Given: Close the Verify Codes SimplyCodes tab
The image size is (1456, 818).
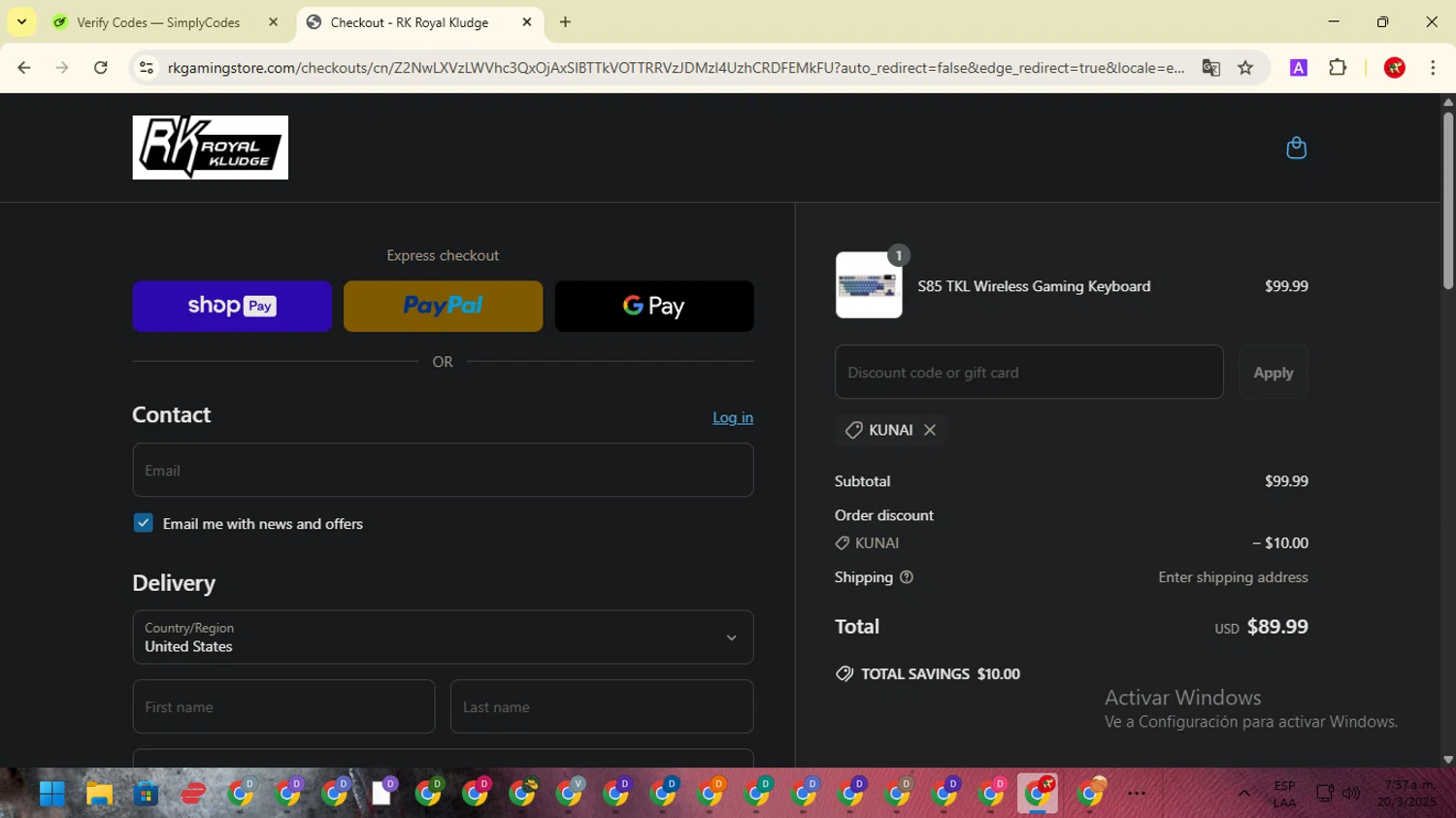Looking at the screenshot, I should [x=273, y=21].
